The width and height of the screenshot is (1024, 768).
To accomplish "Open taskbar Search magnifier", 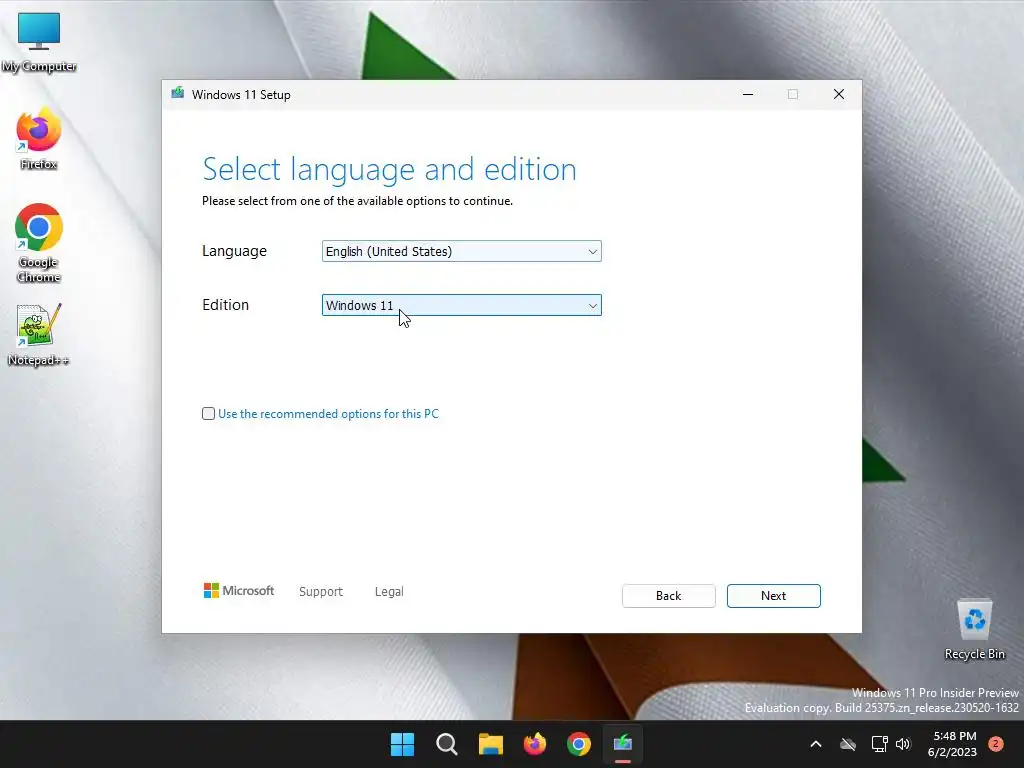I will [447, 744].
